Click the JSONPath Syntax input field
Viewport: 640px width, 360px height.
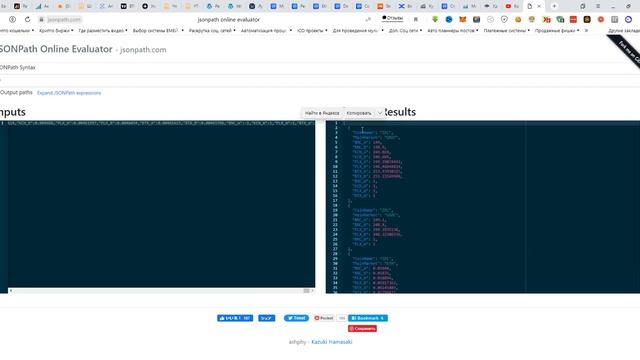320,80
